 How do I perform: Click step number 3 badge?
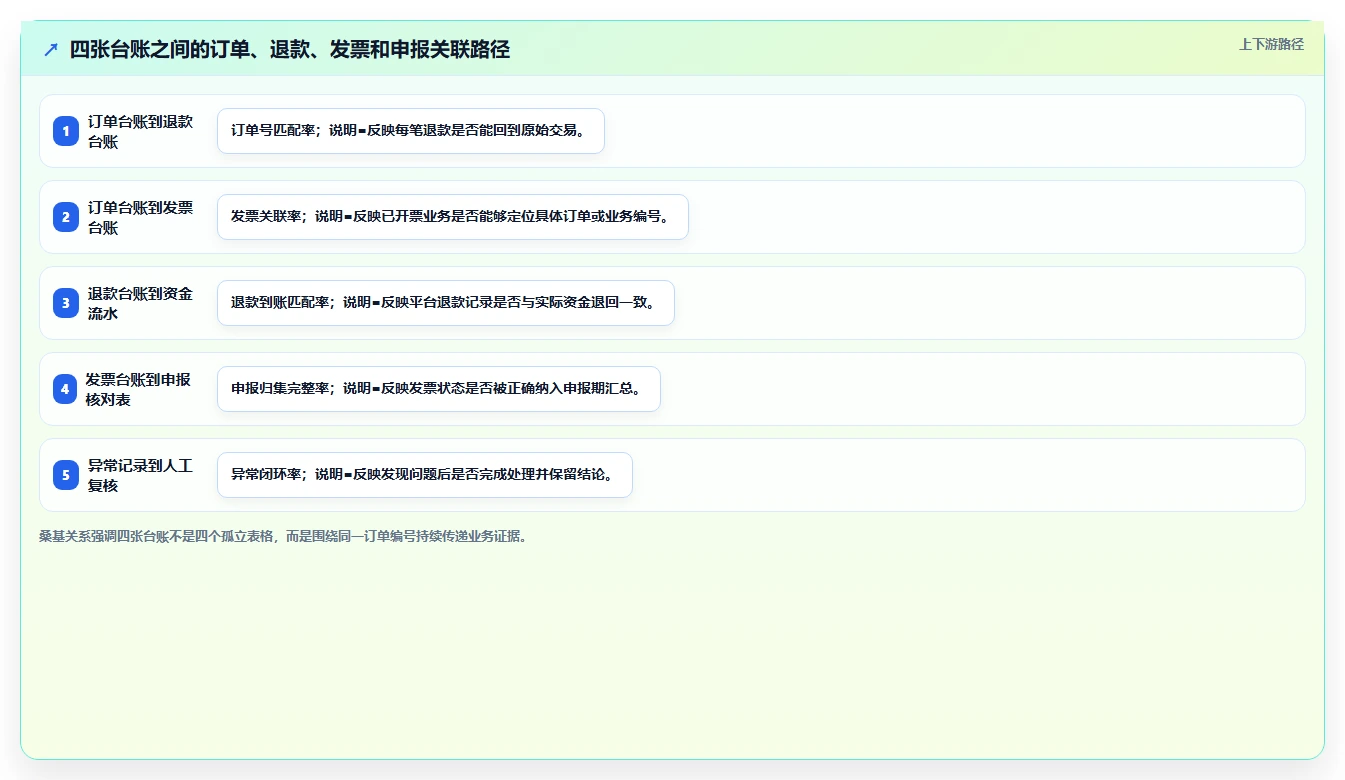click(x=66, y=303)
